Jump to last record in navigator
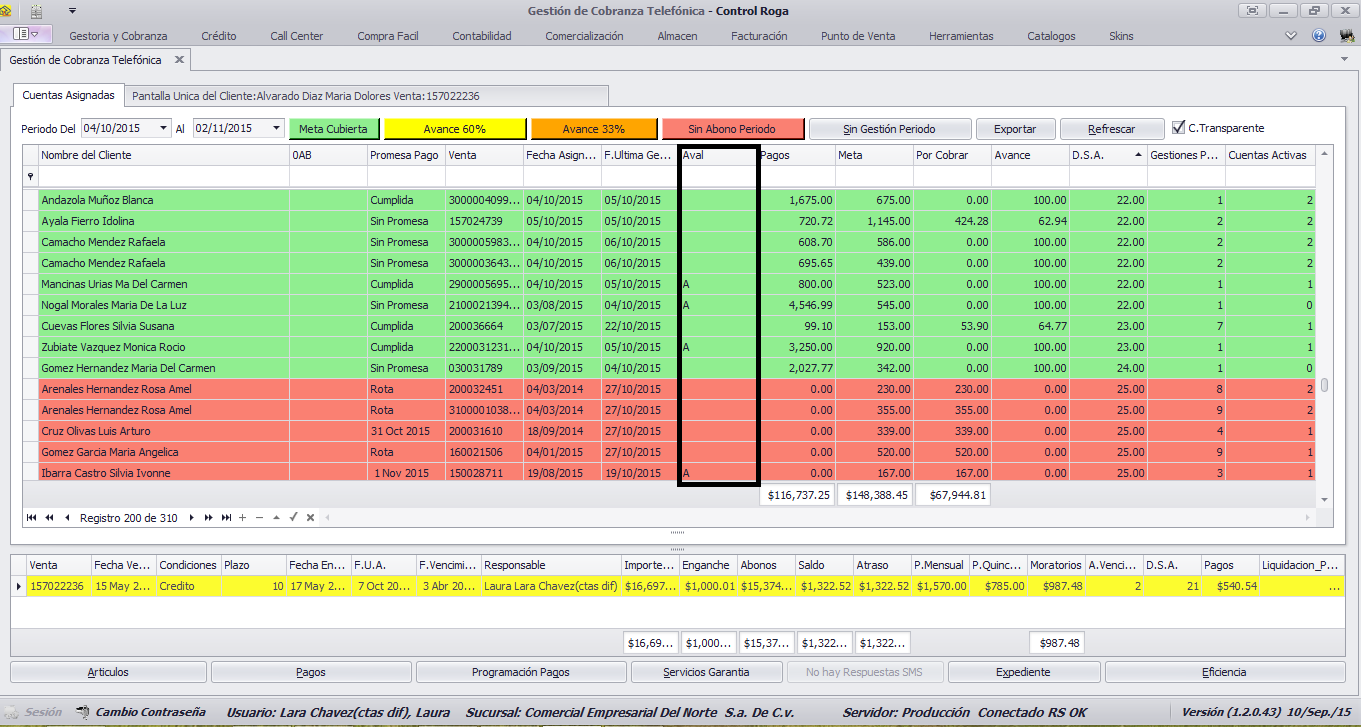This screenshot has width=1361, height=727. click(x=225, y=518)
